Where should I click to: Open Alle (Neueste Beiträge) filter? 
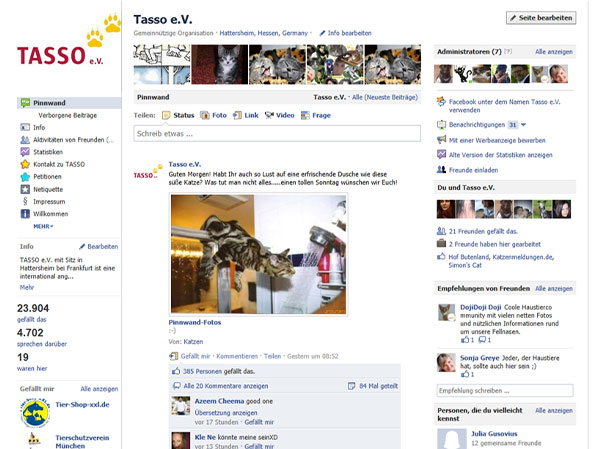click(x=385, y=97)
